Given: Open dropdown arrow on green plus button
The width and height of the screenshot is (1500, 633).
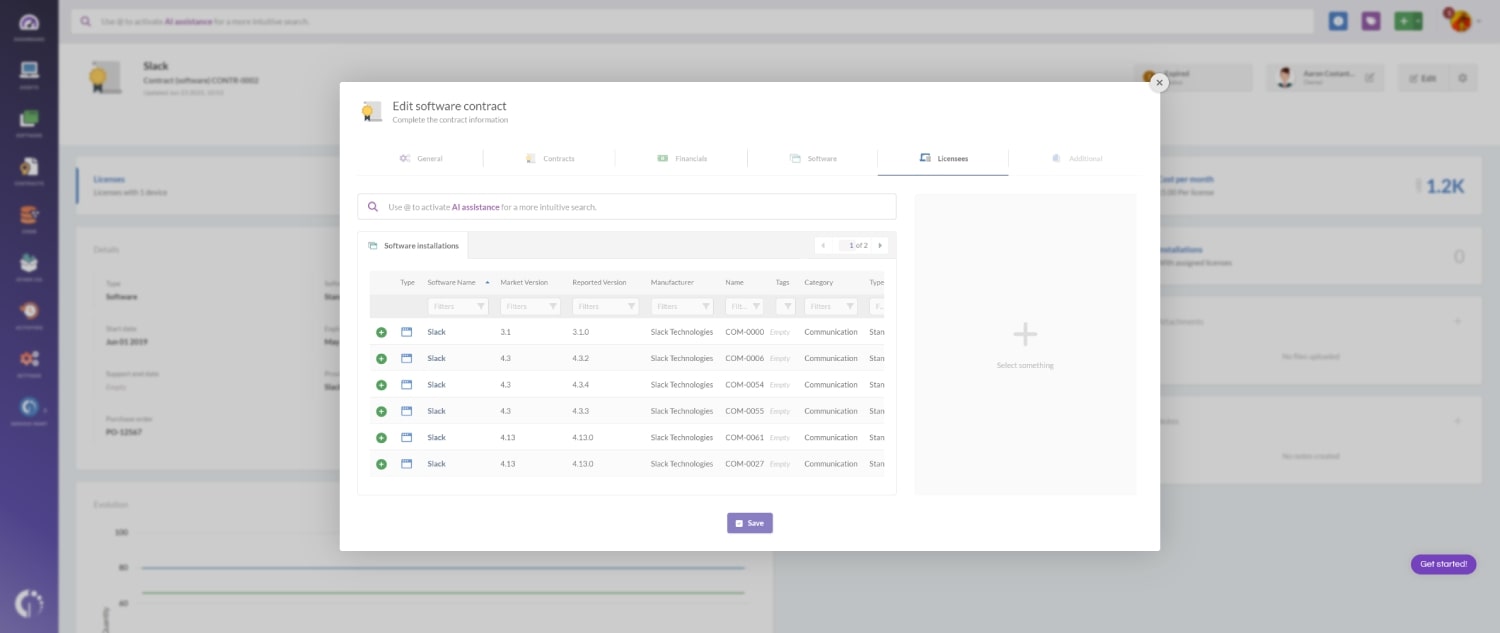Looking at the screenshot, I should coord(1416,21).
